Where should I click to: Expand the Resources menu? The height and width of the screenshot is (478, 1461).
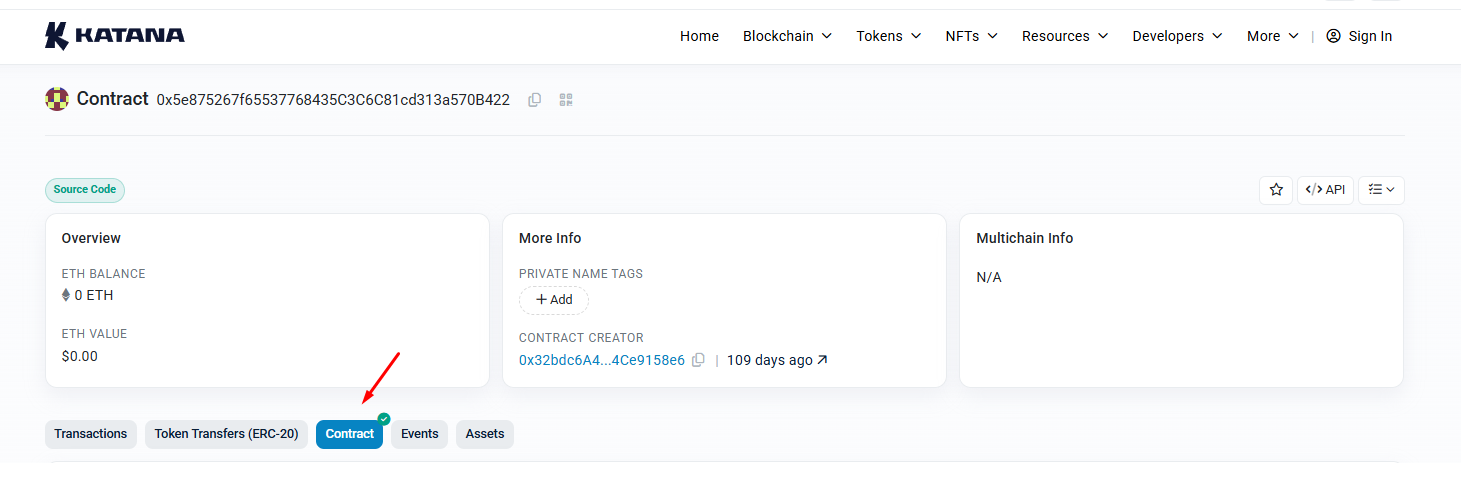(1065, 36)
